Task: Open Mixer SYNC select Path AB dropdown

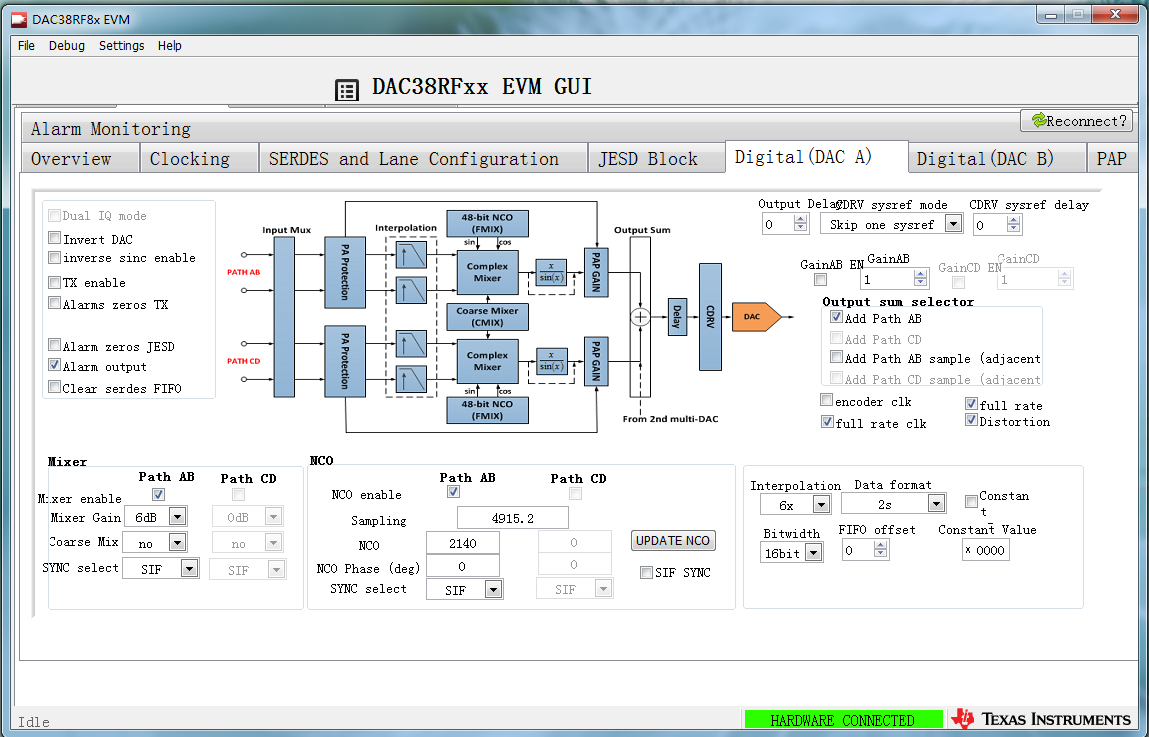Action: pyautogui.click(x=189, y=569)
